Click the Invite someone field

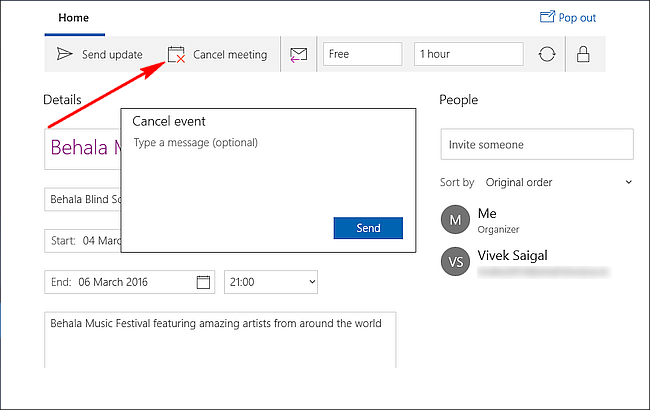pos(537,144)
